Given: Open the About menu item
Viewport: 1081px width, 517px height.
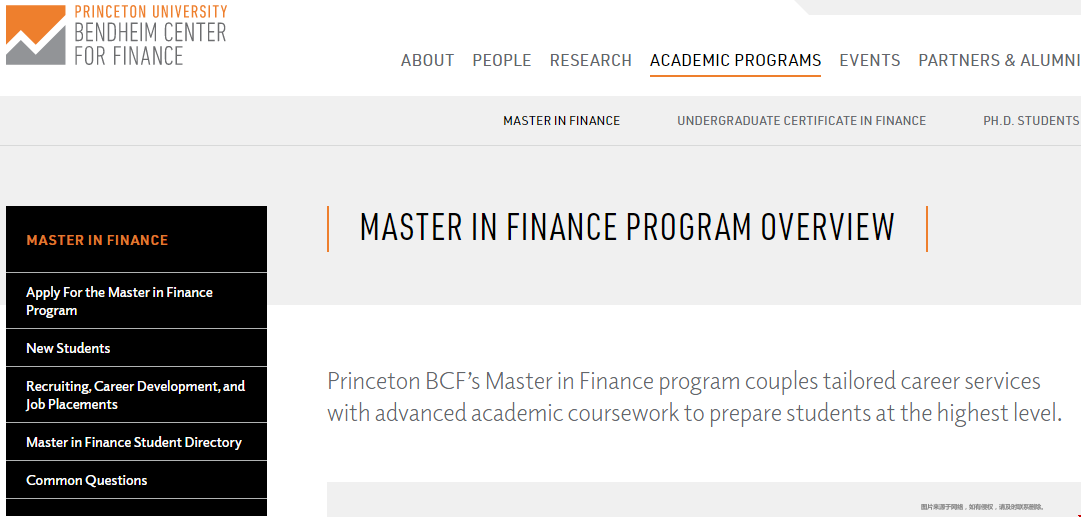Looking at the screenshot, I should (427, 61).
